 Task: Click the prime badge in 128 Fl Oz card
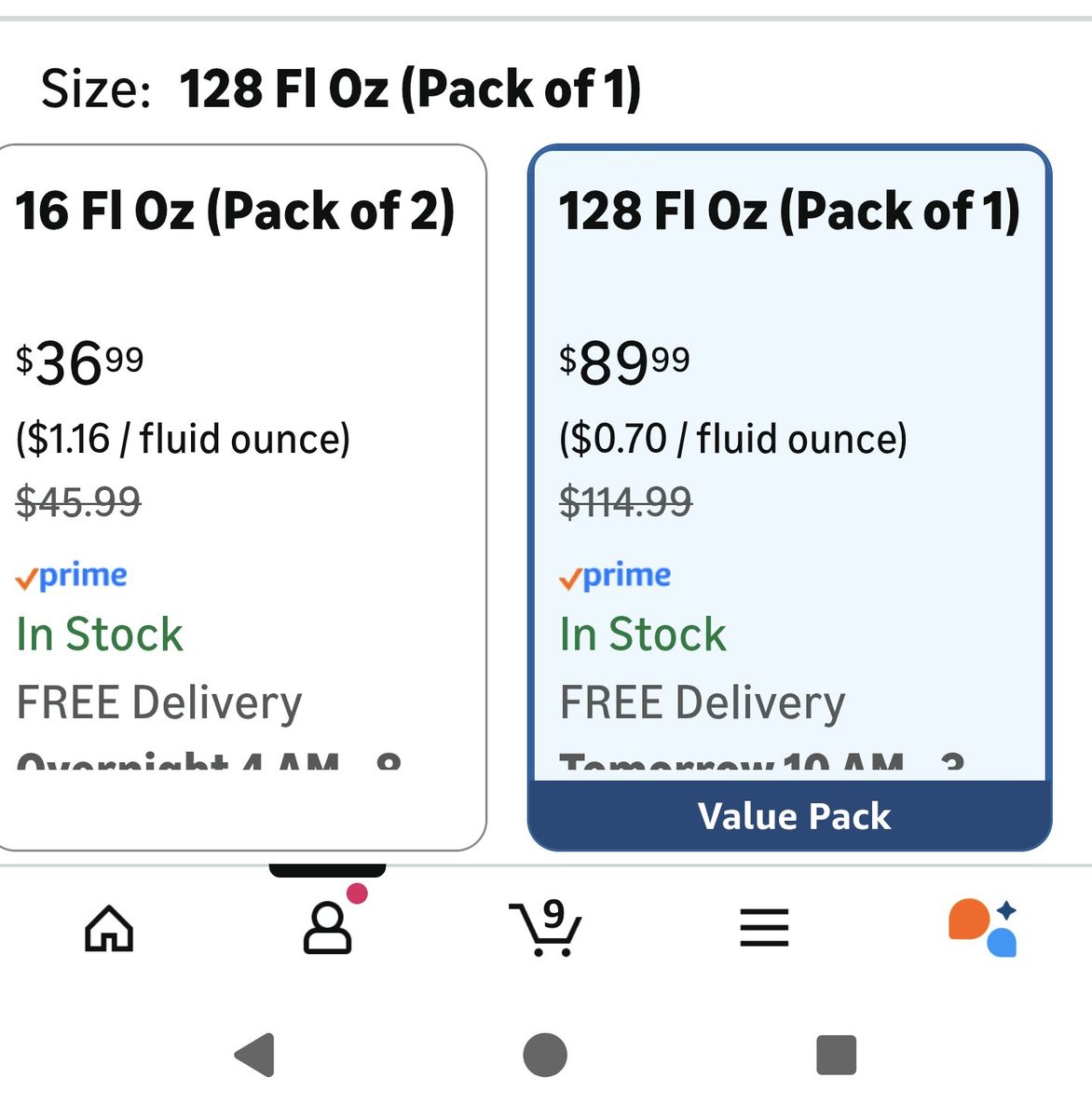pyautogui.click(x=615, y=577)
